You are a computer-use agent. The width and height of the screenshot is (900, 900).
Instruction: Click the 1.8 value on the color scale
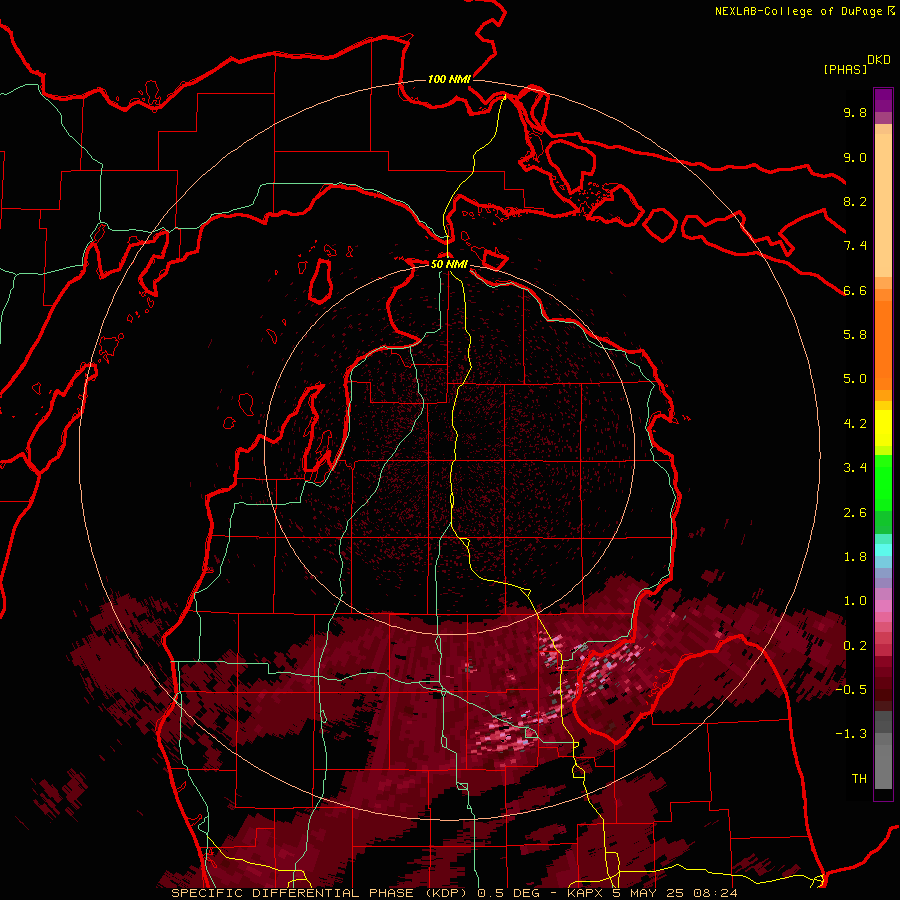[855, 557]
